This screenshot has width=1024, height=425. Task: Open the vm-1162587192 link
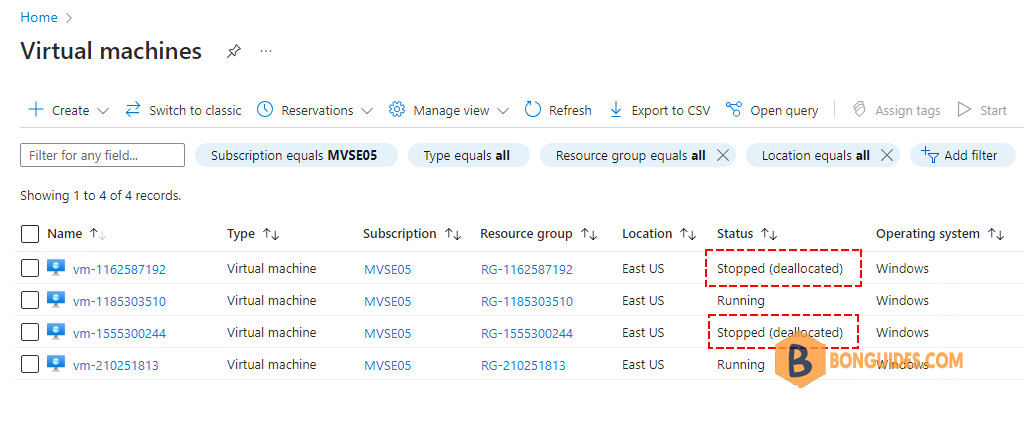pyautogui.click(x=120, y=270)
